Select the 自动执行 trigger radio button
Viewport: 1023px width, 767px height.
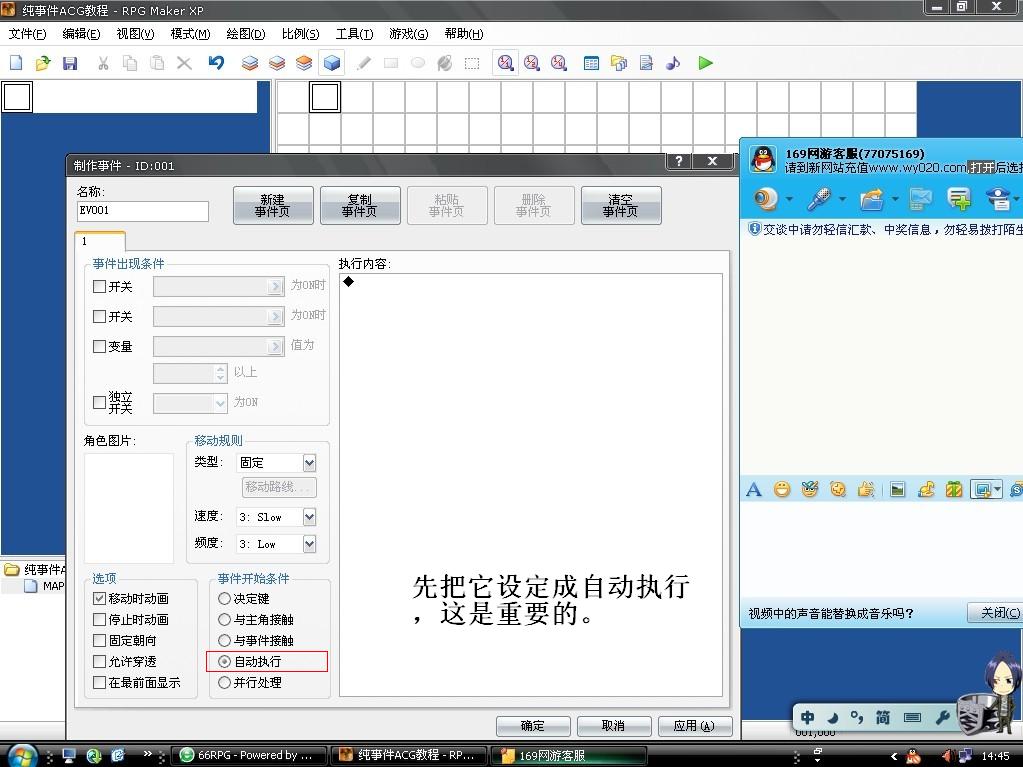click(x=224, y=661)
